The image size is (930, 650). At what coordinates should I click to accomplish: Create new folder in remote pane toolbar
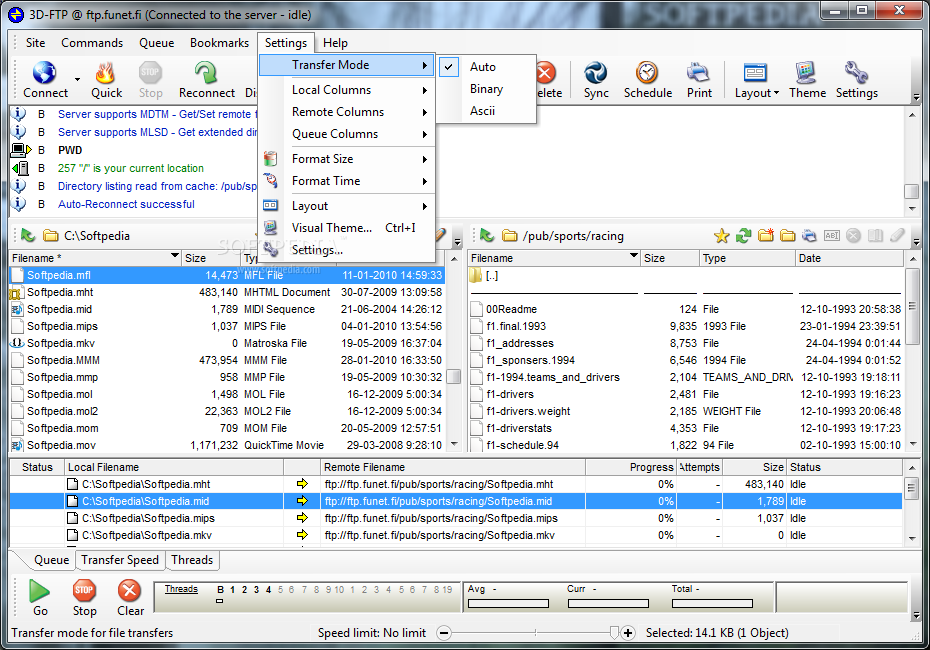(766, 235)
